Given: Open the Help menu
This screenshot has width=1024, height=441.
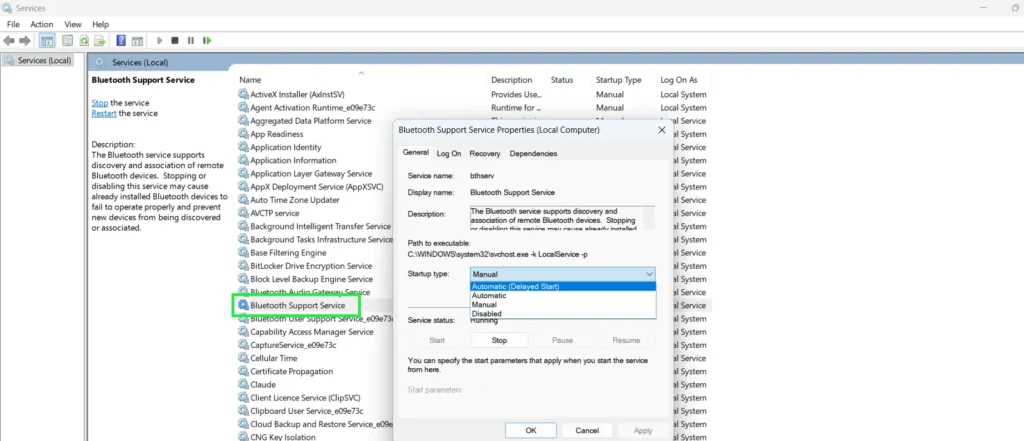Looking at the screenshot, I should [101, 24].
